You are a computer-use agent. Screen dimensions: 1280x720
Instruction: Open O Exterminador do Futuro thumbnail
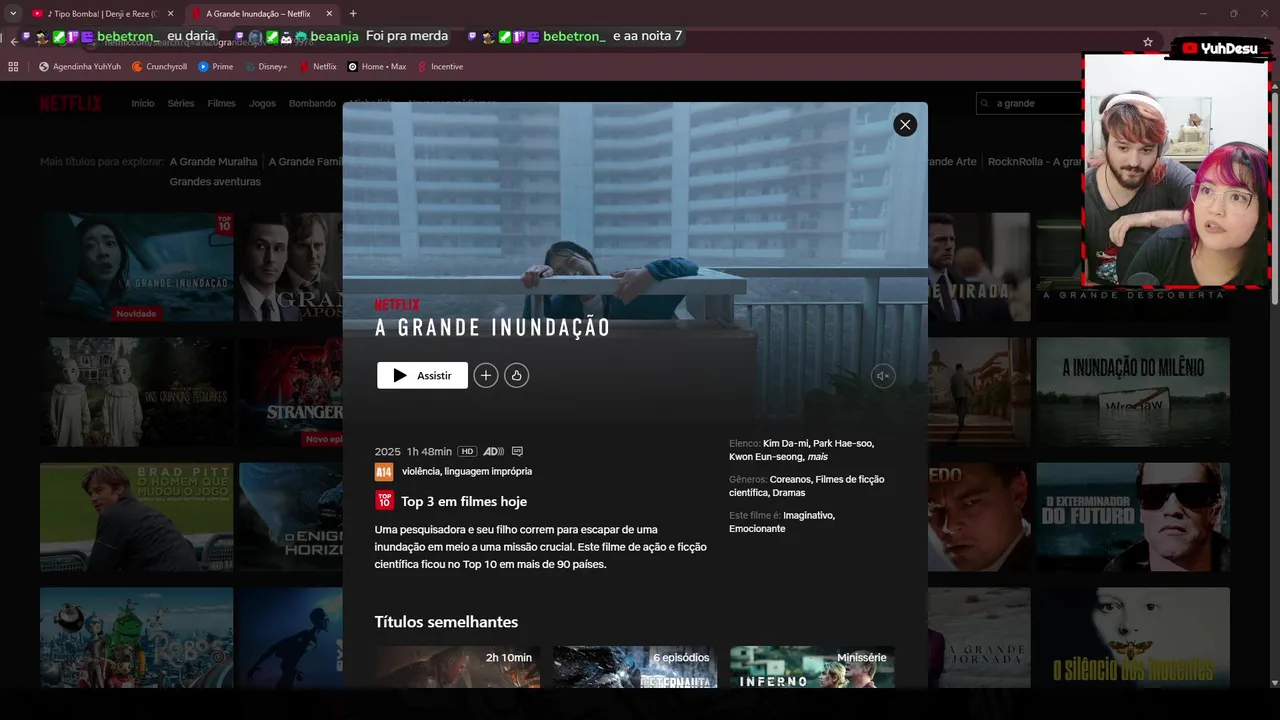[x=1133, y=517]
